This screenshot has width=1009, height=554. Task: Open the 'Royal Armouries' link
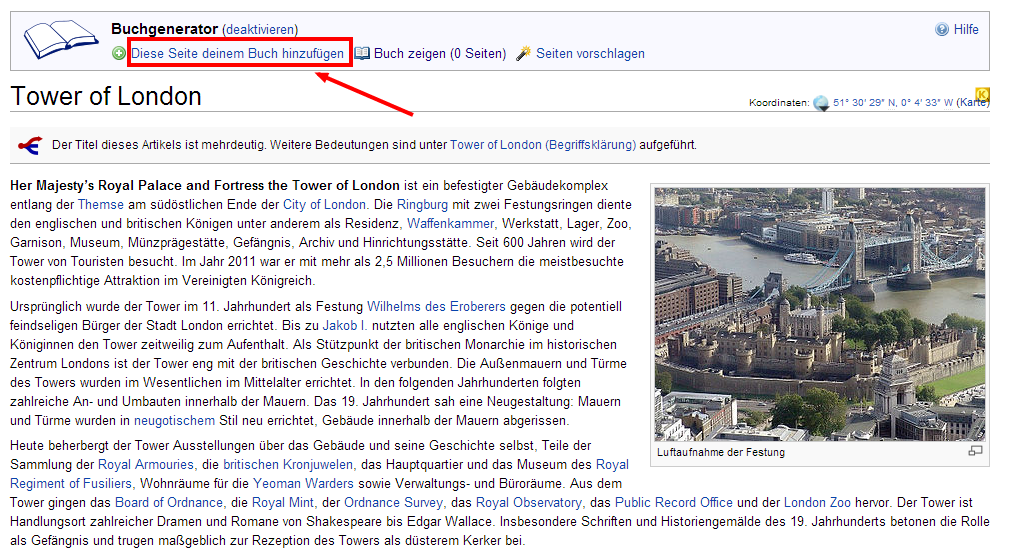145,465
